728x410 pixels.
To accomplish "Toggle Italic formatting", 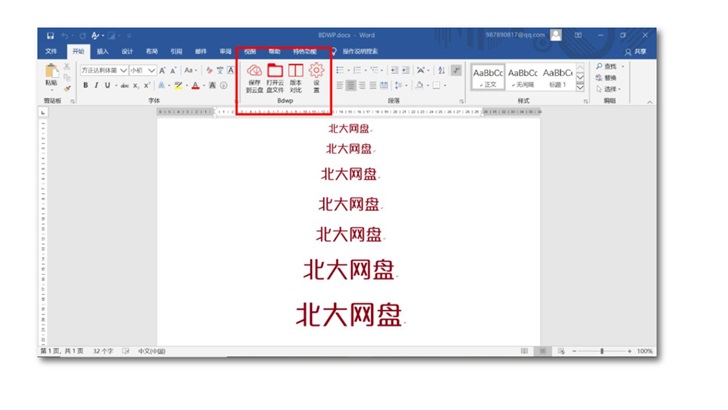I will pyautogui.click(x=96, y=85).
